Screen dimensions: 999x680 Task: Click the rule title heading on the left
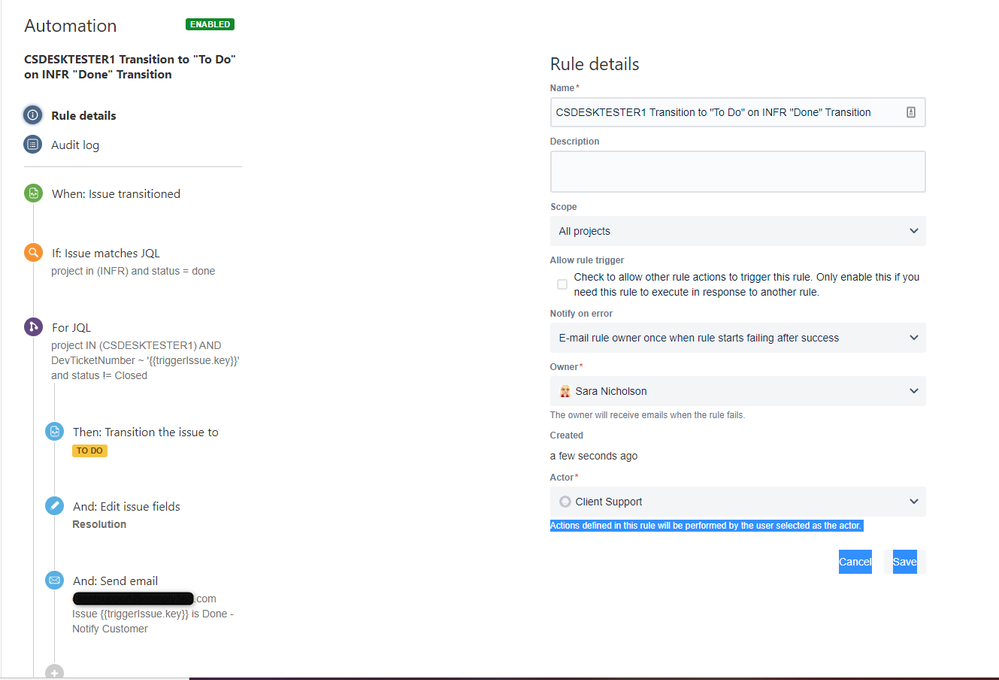click(130, 67)
